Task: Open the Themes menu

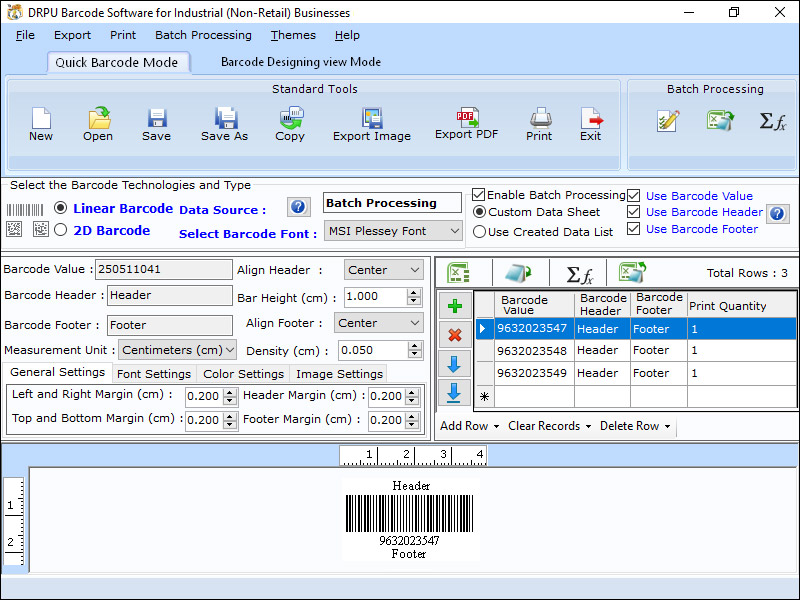Action: [x=292, y=35]
